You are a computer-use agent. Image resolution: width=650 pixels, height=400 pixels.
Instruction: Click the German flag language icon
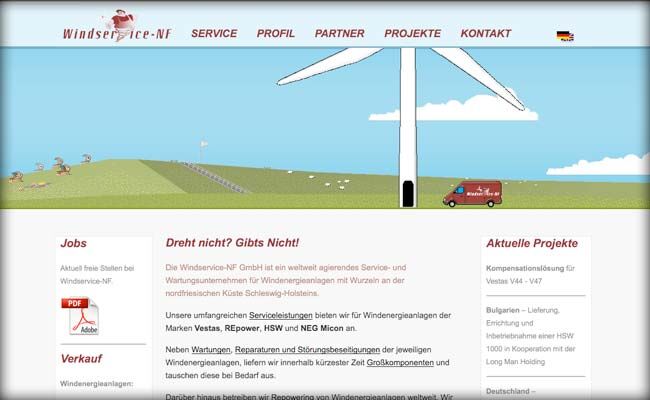click(565, 36)
